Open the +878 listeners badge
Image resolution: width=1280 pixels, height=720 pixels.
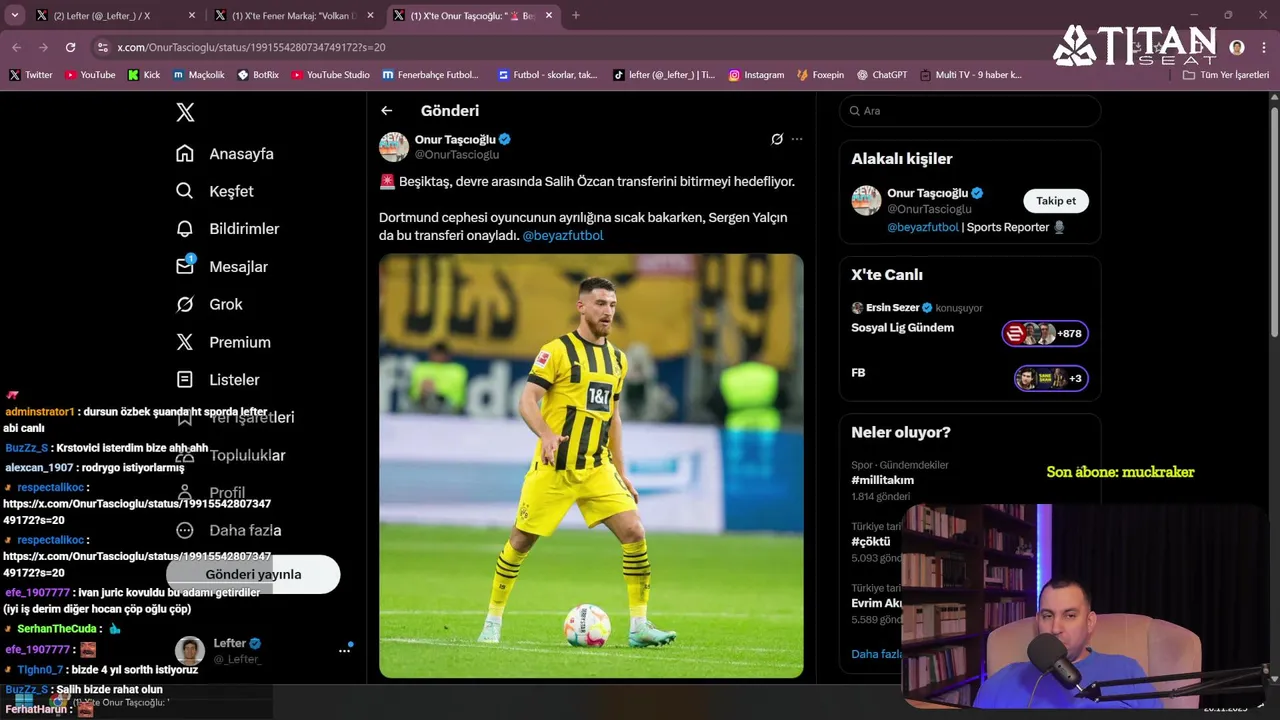[1045, 334]
